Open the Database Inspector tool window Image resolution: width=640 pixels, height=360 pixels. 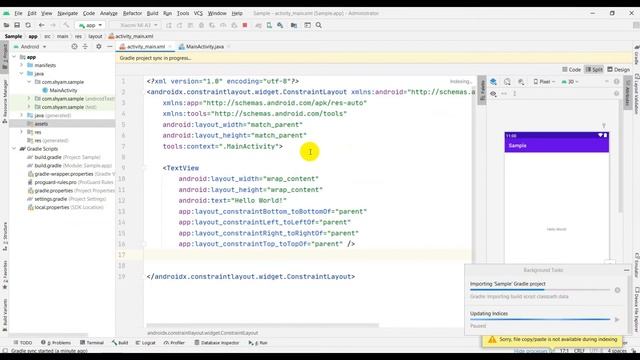pos(217,343)
